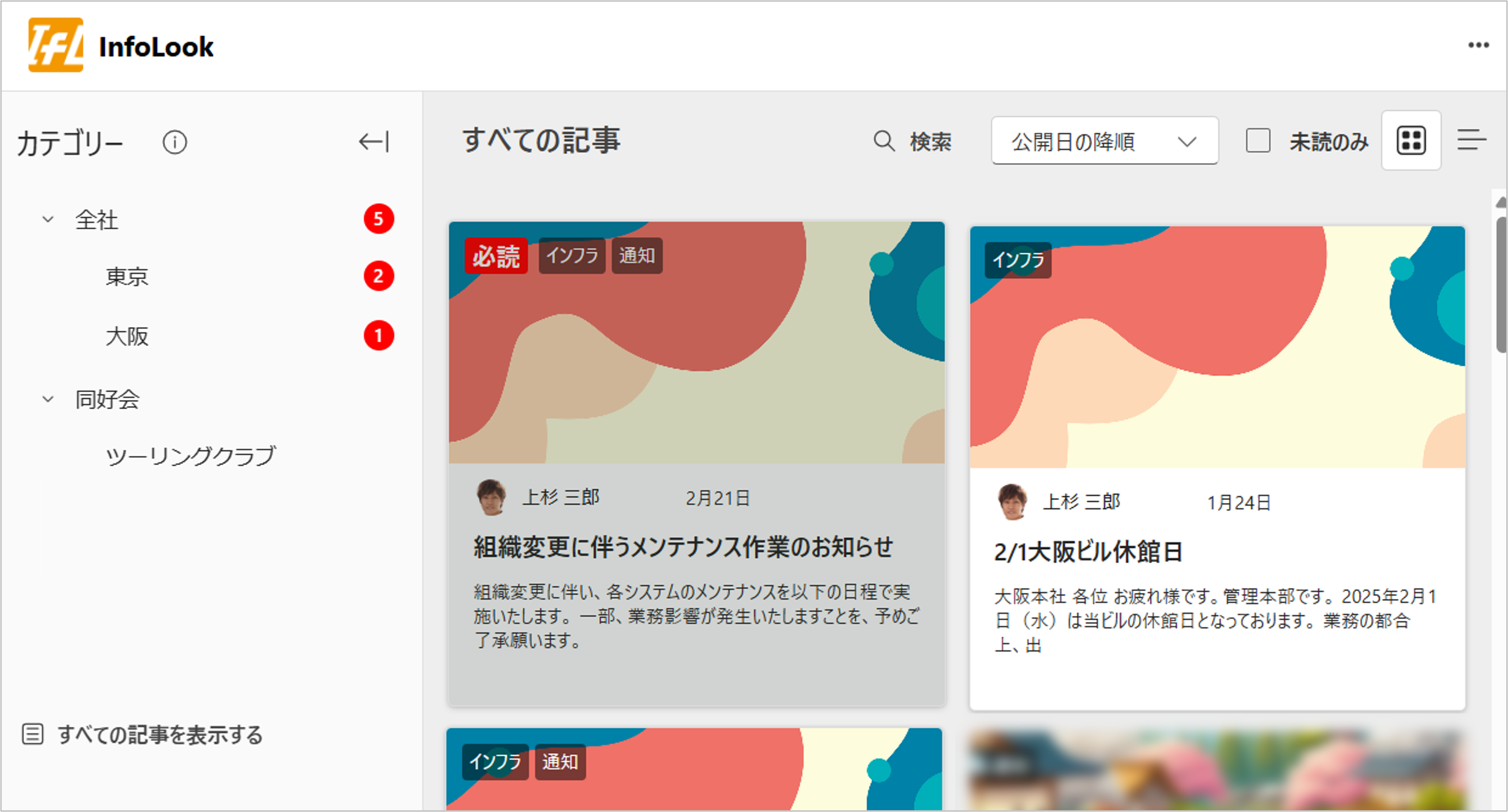The height and width of the screenshot is (812, 1508).
Task: Switch to grid card view
Action: point(1411,141)
